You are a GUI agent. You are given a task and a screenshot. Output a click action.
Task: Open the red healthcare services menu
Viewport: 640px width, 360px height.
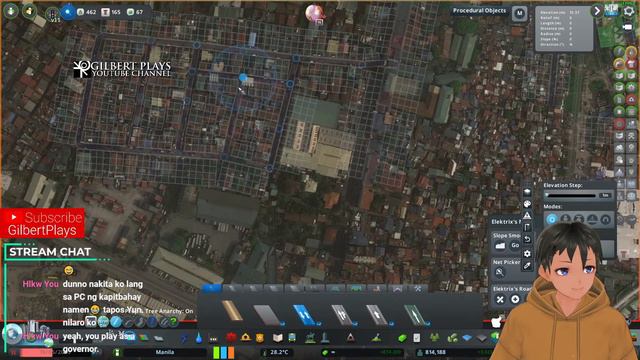point(231,338)
